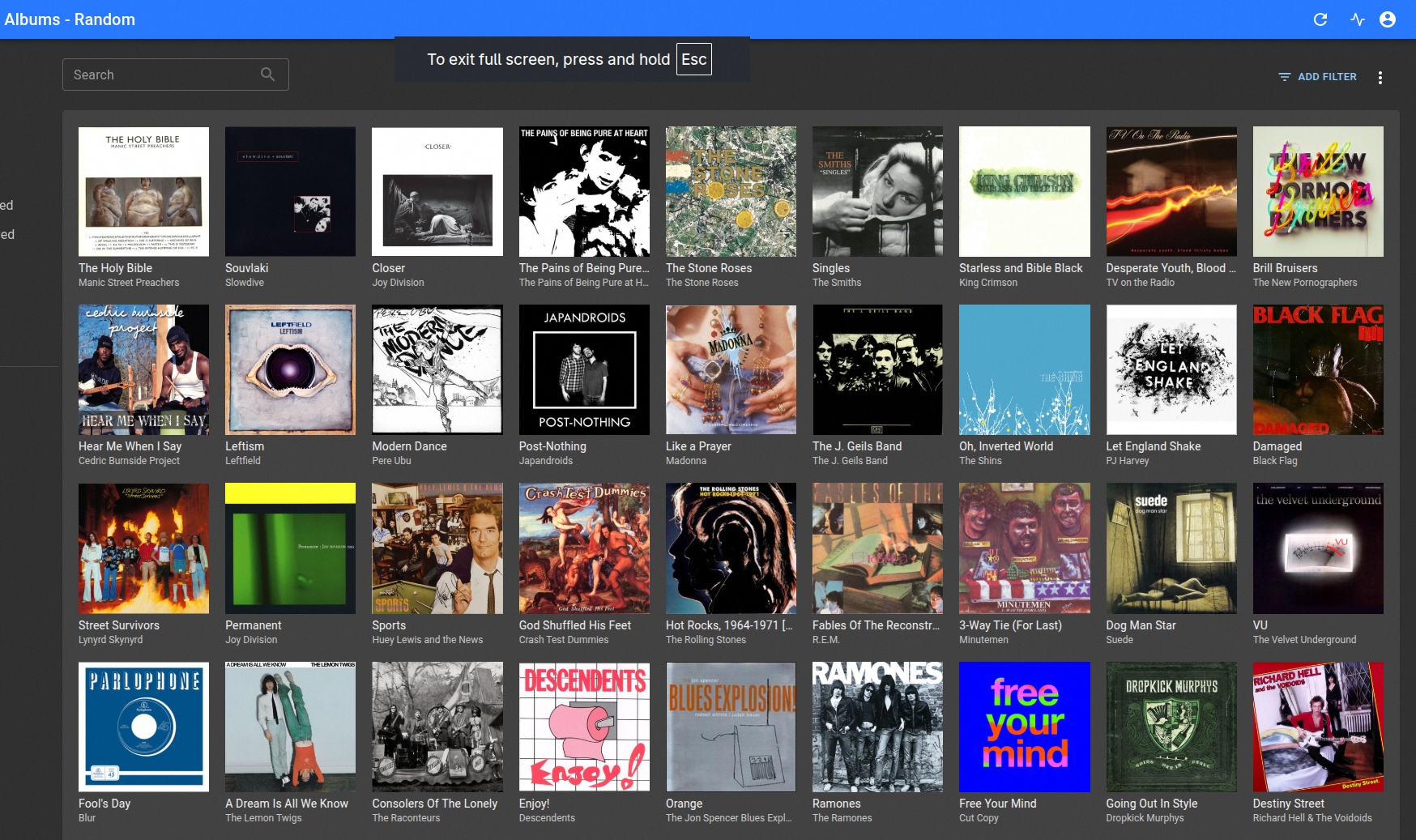Click the refresh icon in top bar

(1320, 19)
